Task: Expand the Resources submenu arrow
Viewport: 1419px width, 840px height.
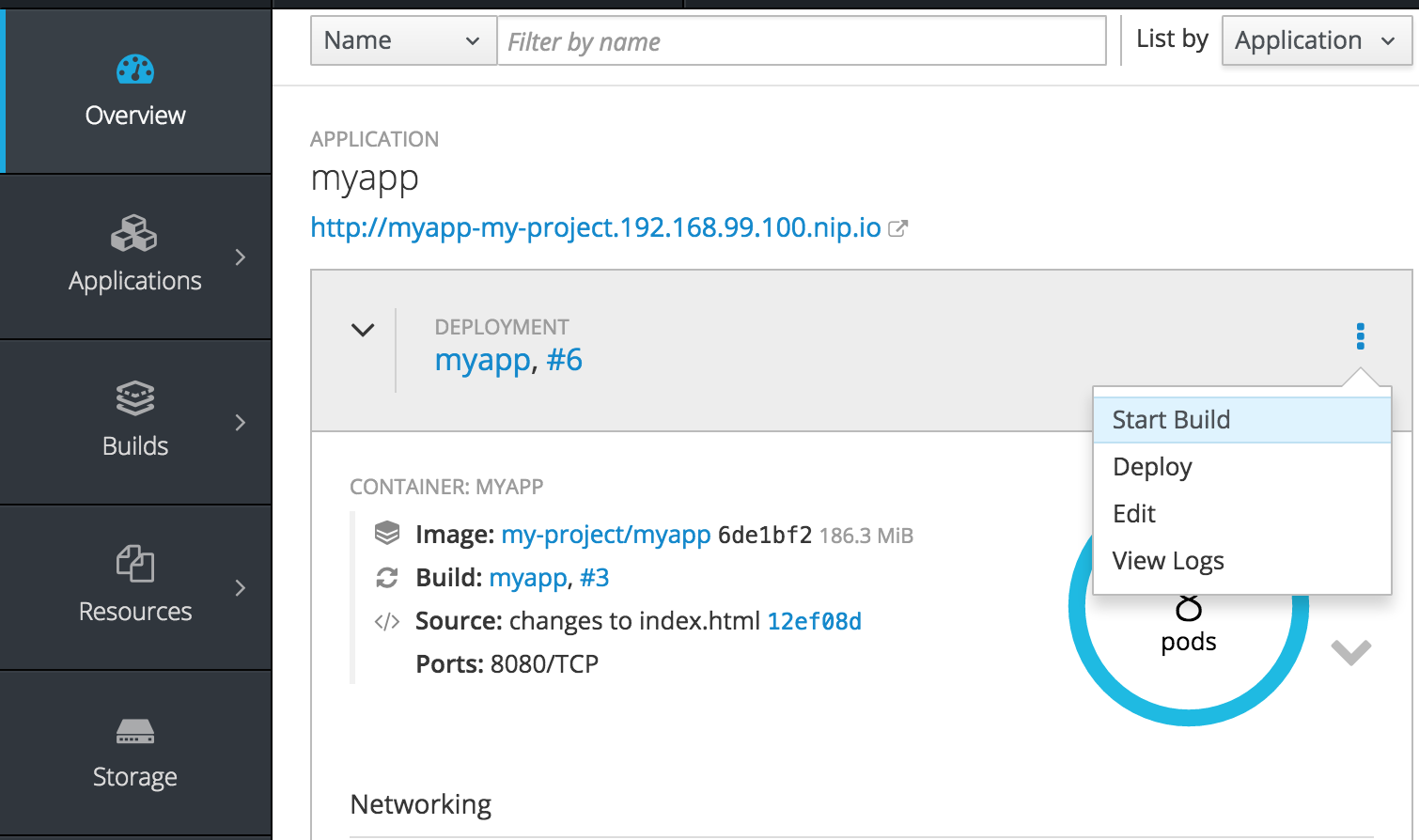Action: tap(241, 588)
